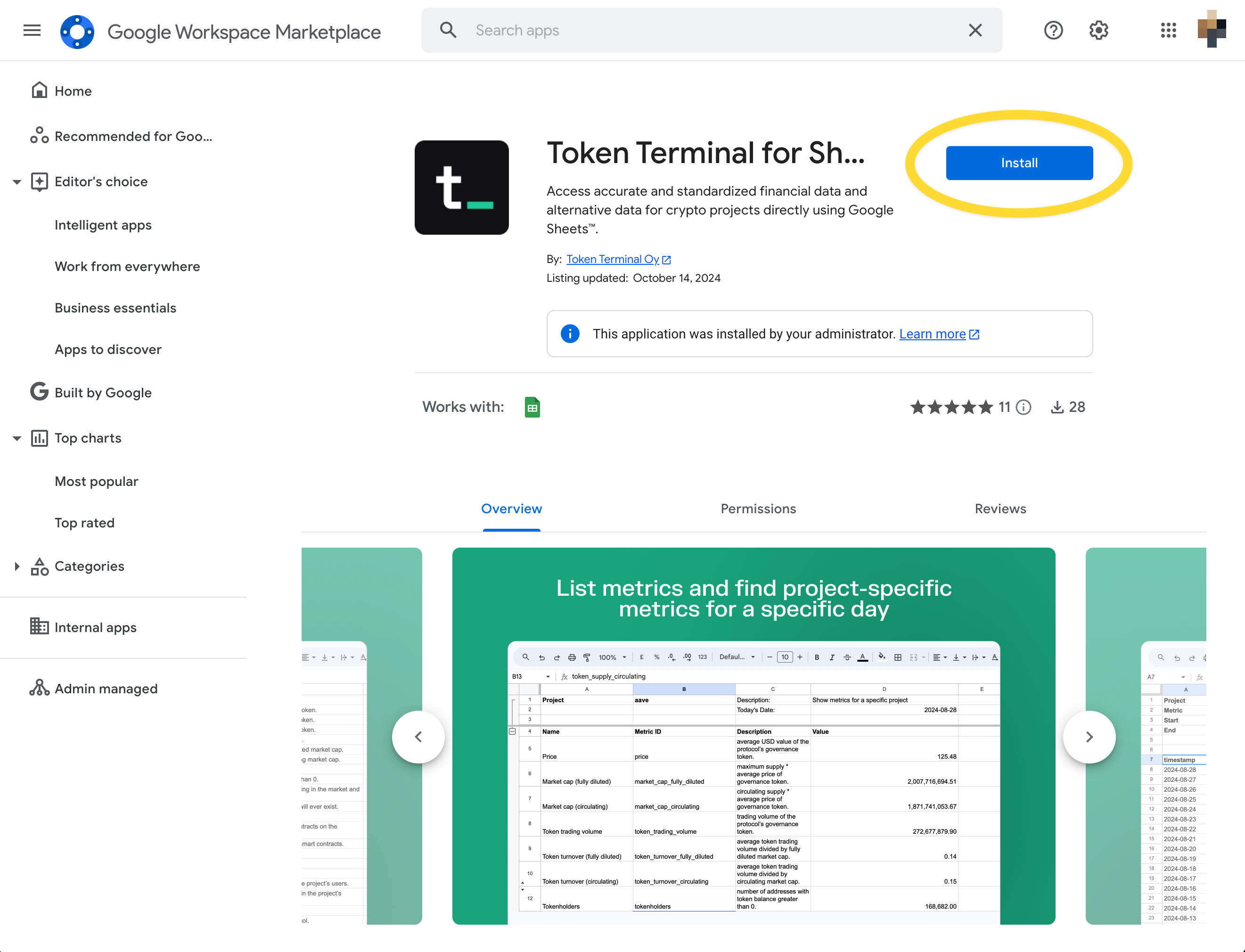1245x952 pixels.
Task: Open the account profile avatar
Action: point(1212,30)
